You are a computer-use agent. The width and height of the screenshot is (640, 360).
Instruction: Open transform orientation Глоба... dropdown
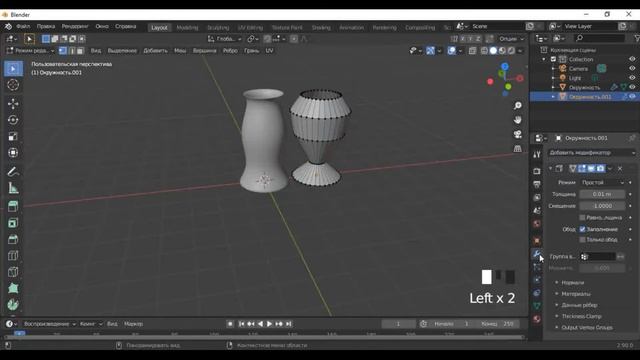[225, 39]
